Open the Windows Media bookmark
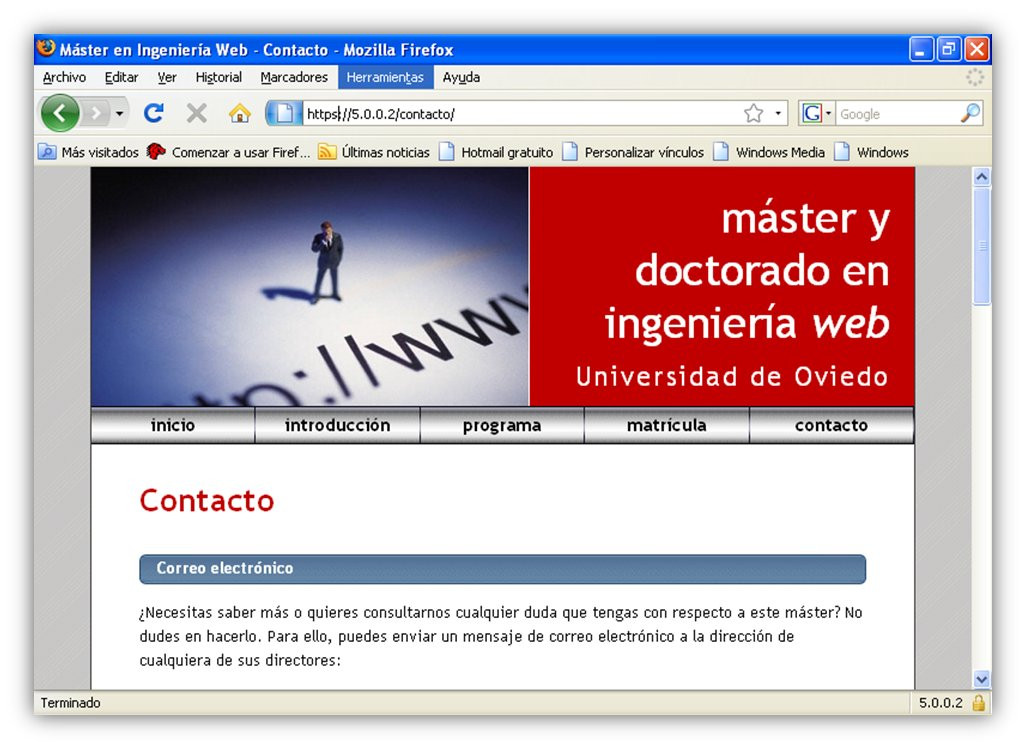The image size is (1026, 749). coord(769,152)
